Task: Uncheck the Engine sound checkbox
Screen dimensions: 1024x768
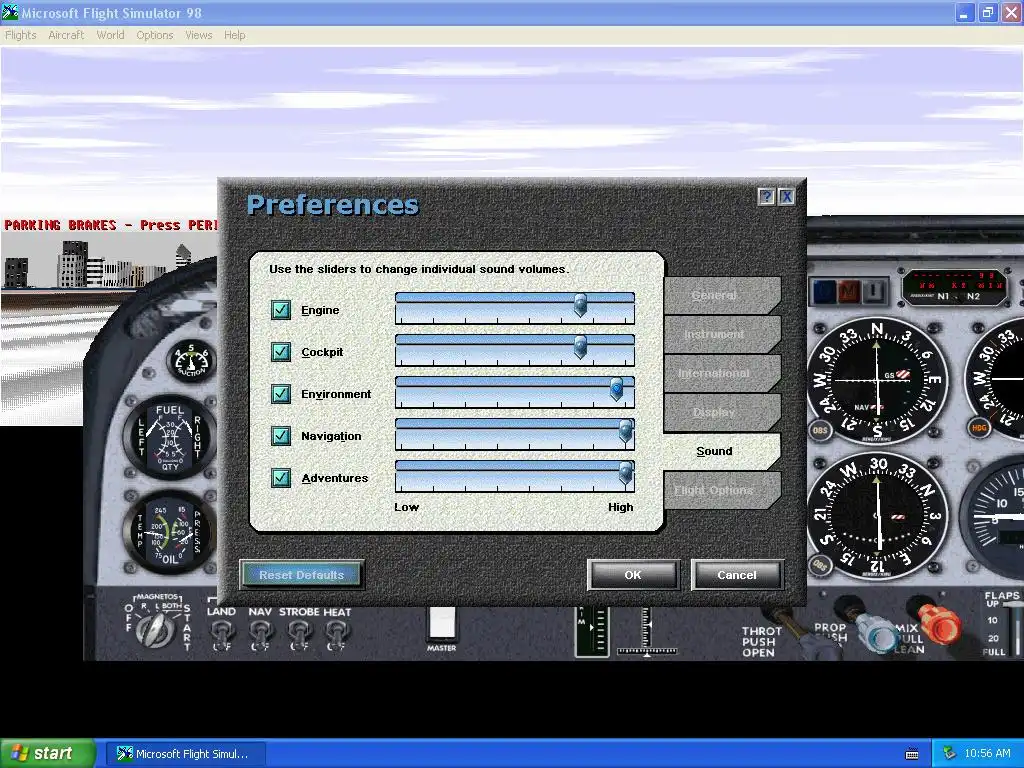Action: coord(281,310)
